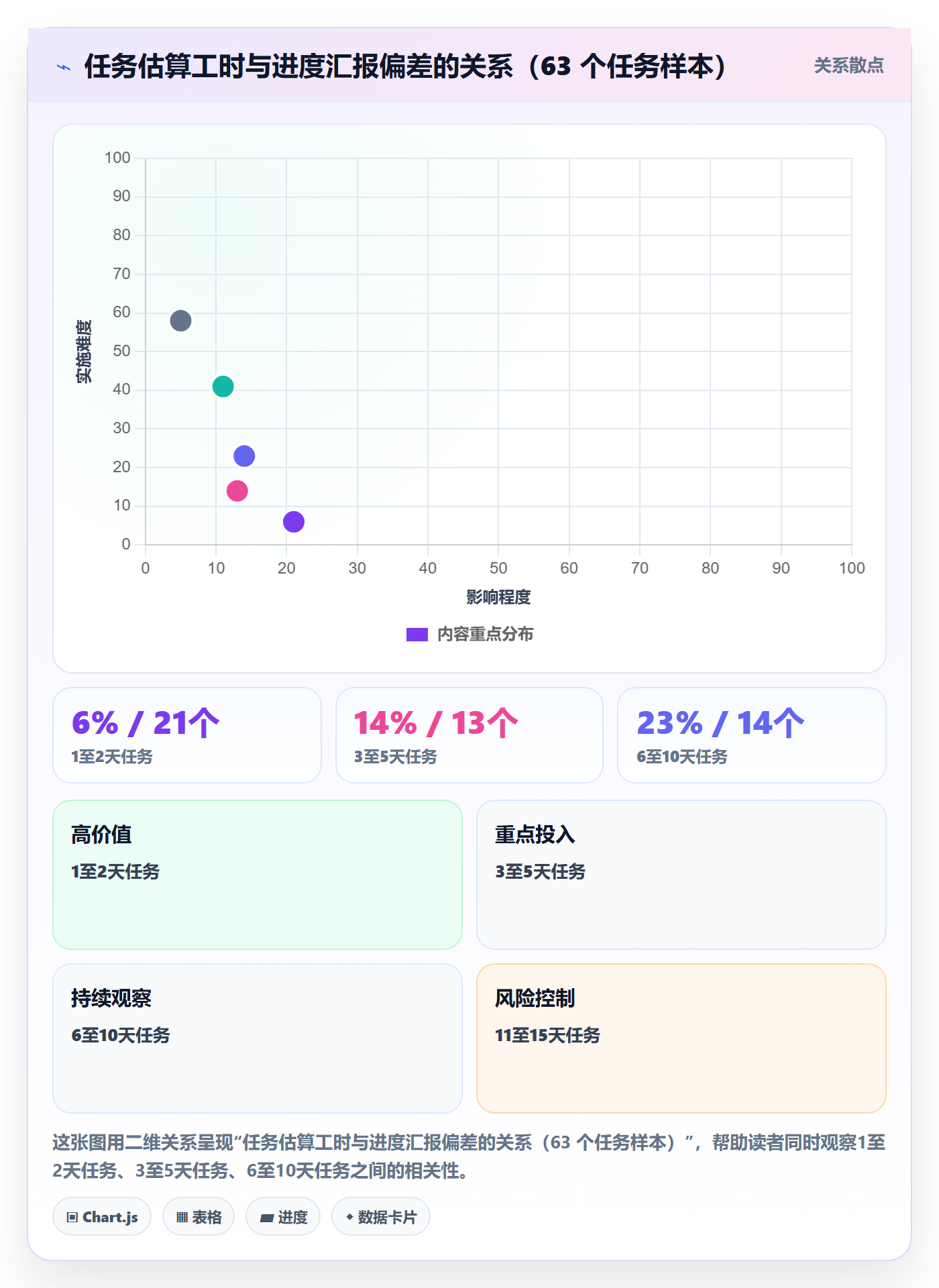Select the 重点投入 quadrant card

(681, 875)
